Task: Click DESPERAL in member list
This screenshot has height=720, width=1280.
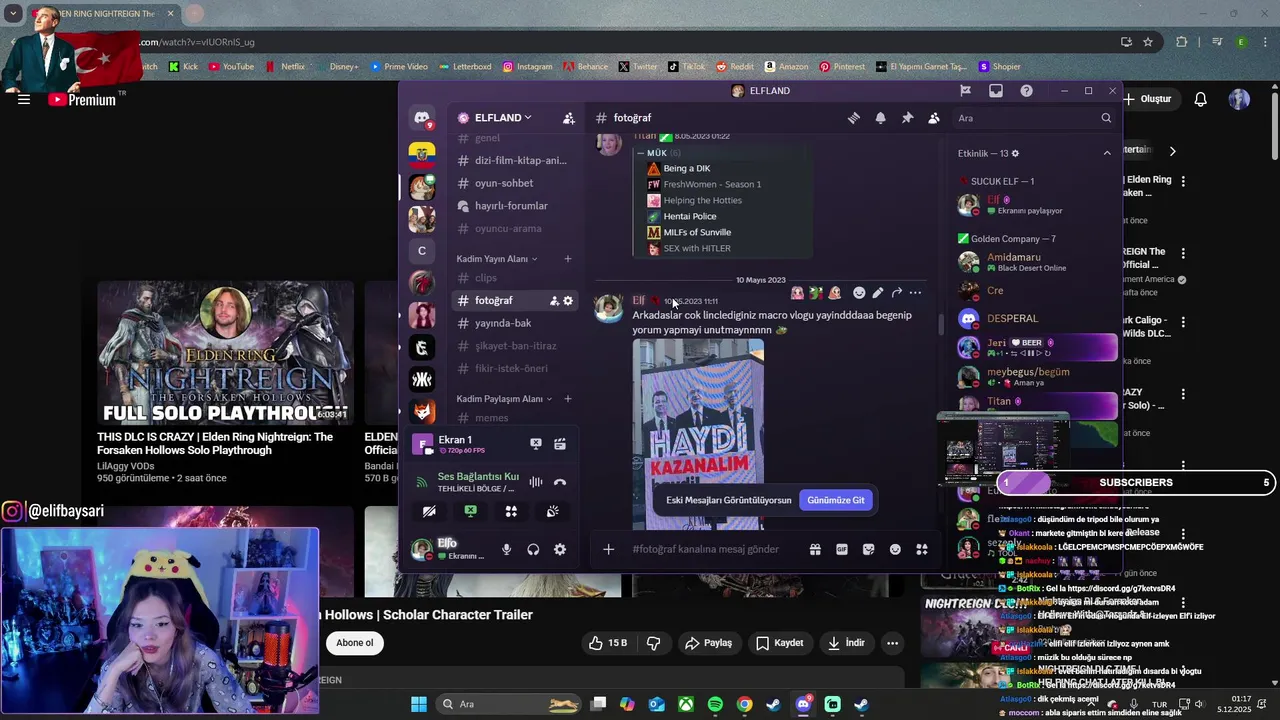Action: click(1012, 318)
